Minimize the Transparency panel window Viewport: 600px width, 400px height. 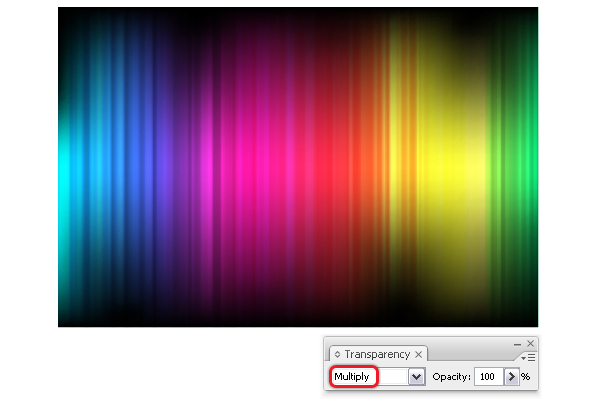click(517, 344)
